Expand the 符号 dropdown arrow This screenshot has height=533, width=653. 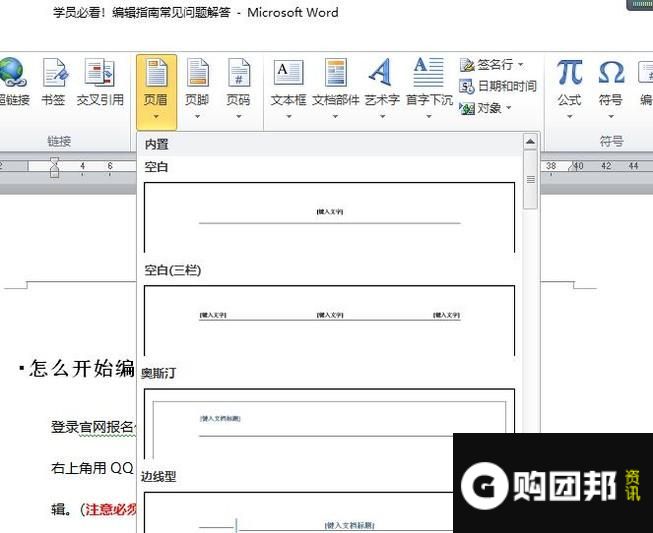[611, 117]
